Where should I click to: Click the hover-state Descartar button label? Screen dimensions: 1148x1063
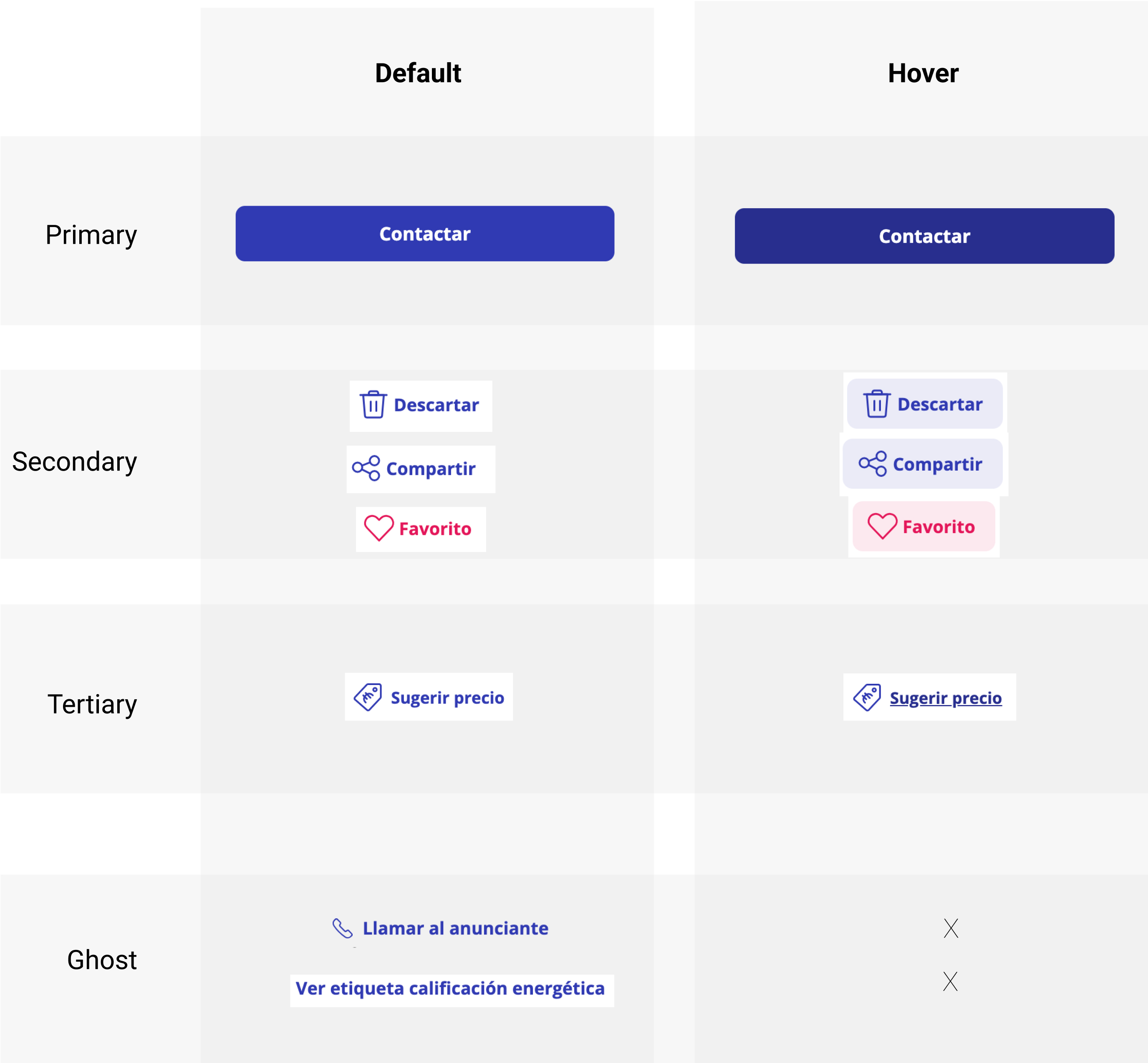pos(940,404)
